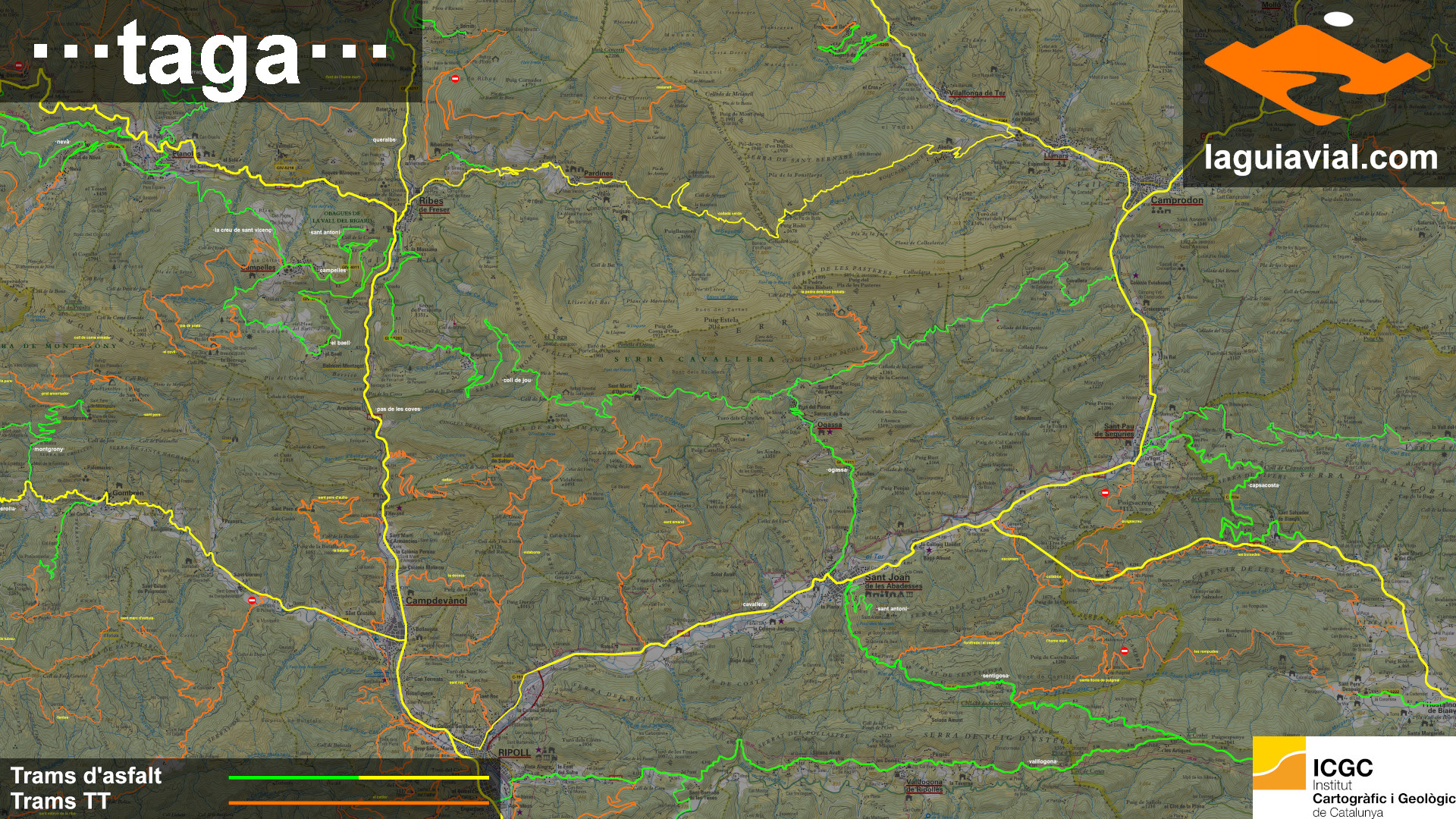
Task: Click the green asphalt legend line
Action: tap(293, 777)
